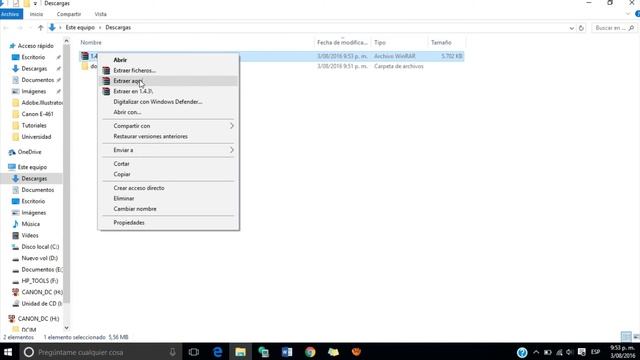640x360 pixels.
Task: Click the up-folder arrow in the navigation bar
Action: coord(40,28)
